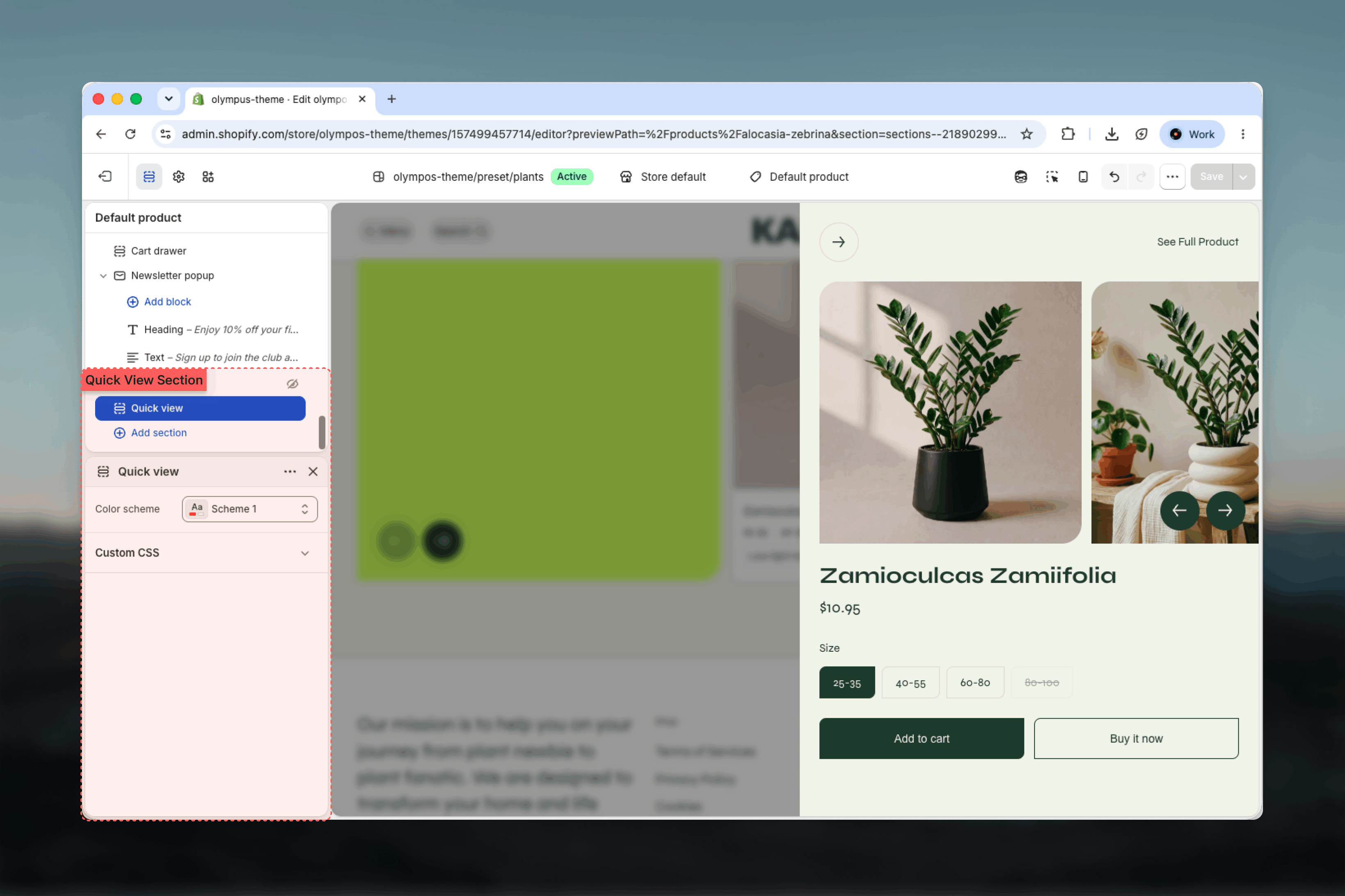Close the Quick view settings panel
Screen dimensions: 1345x896
click(313, 471)
